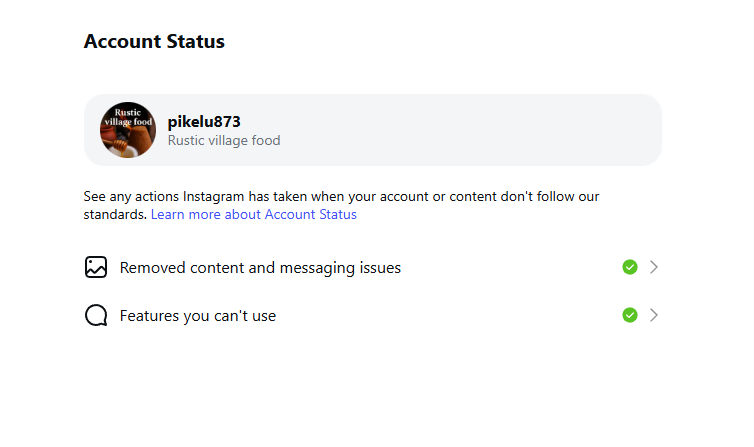
Task: Open Learn more about Account Status link
Action: pos(254,214)
